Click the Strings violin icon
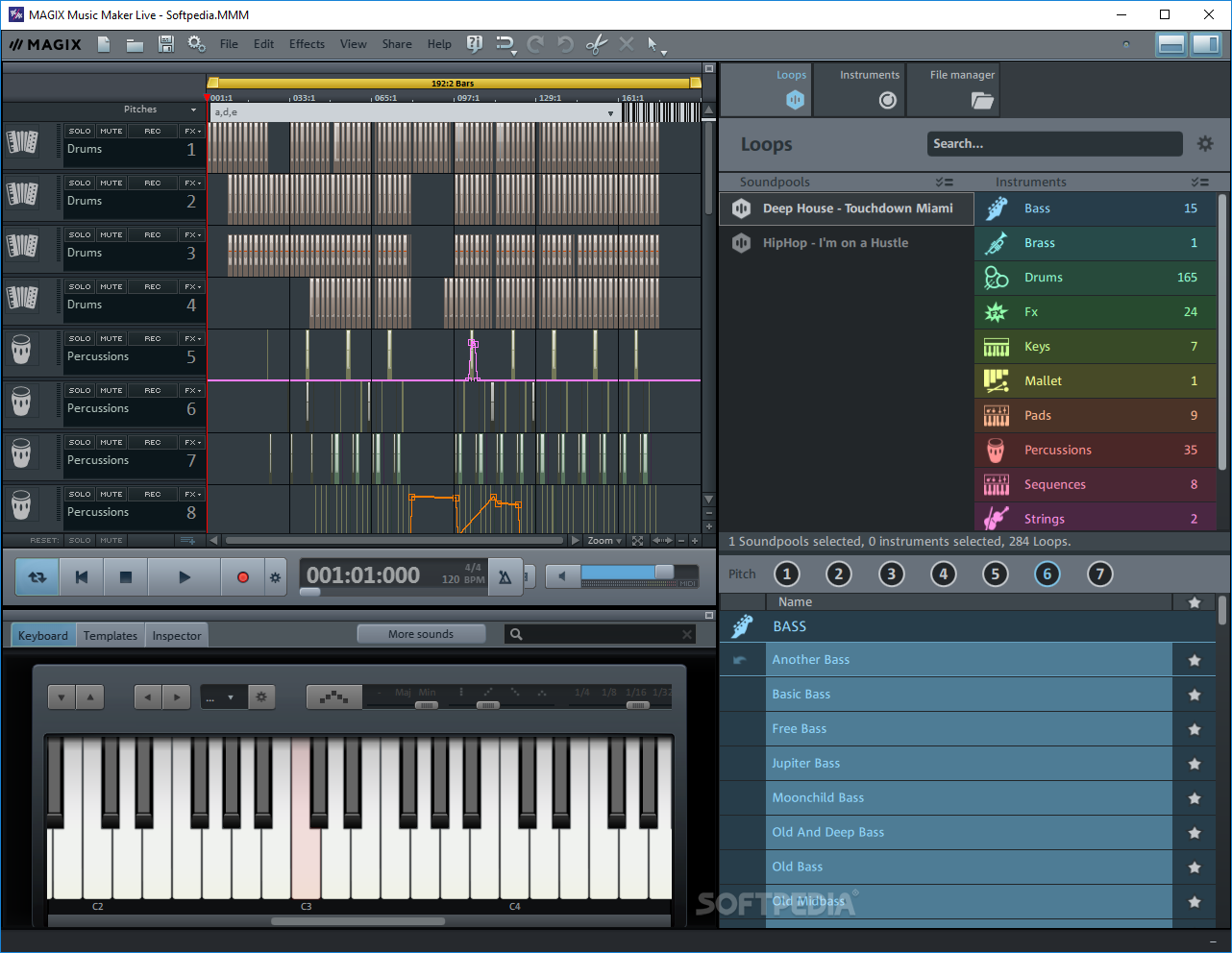The height and width of the screenshot is (953, 1232). [997, 519]
